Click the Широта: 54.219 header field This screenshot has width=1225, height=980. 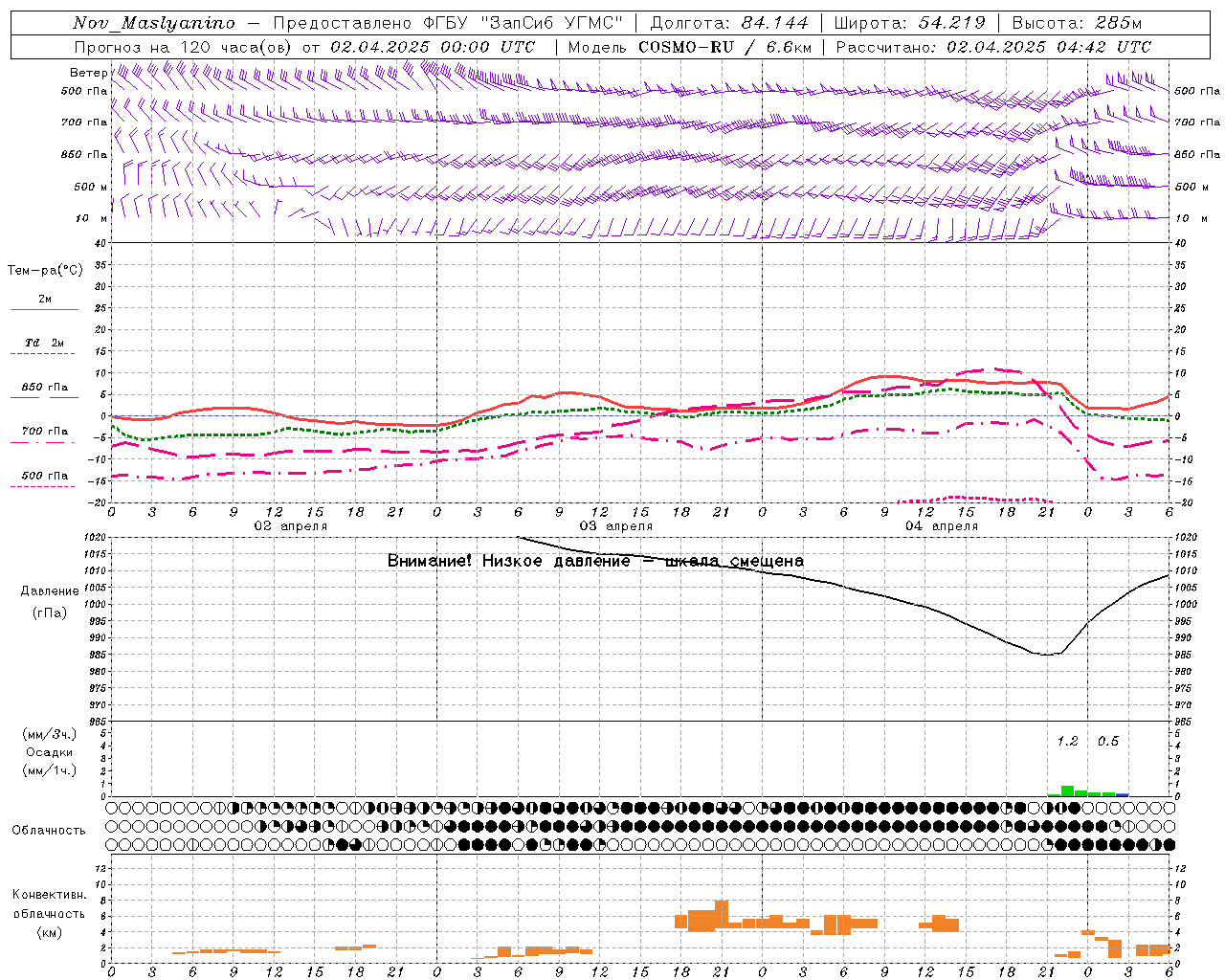click(909, 23)
